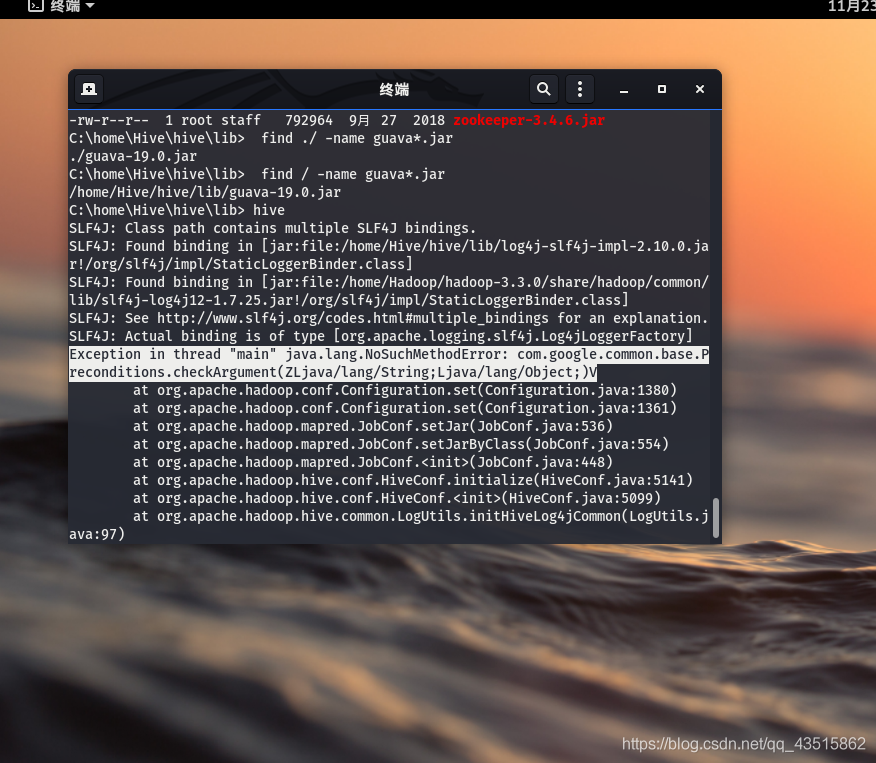Minimize the terminal window
Viewport: 876px width, 763px height.
point(624,89)
